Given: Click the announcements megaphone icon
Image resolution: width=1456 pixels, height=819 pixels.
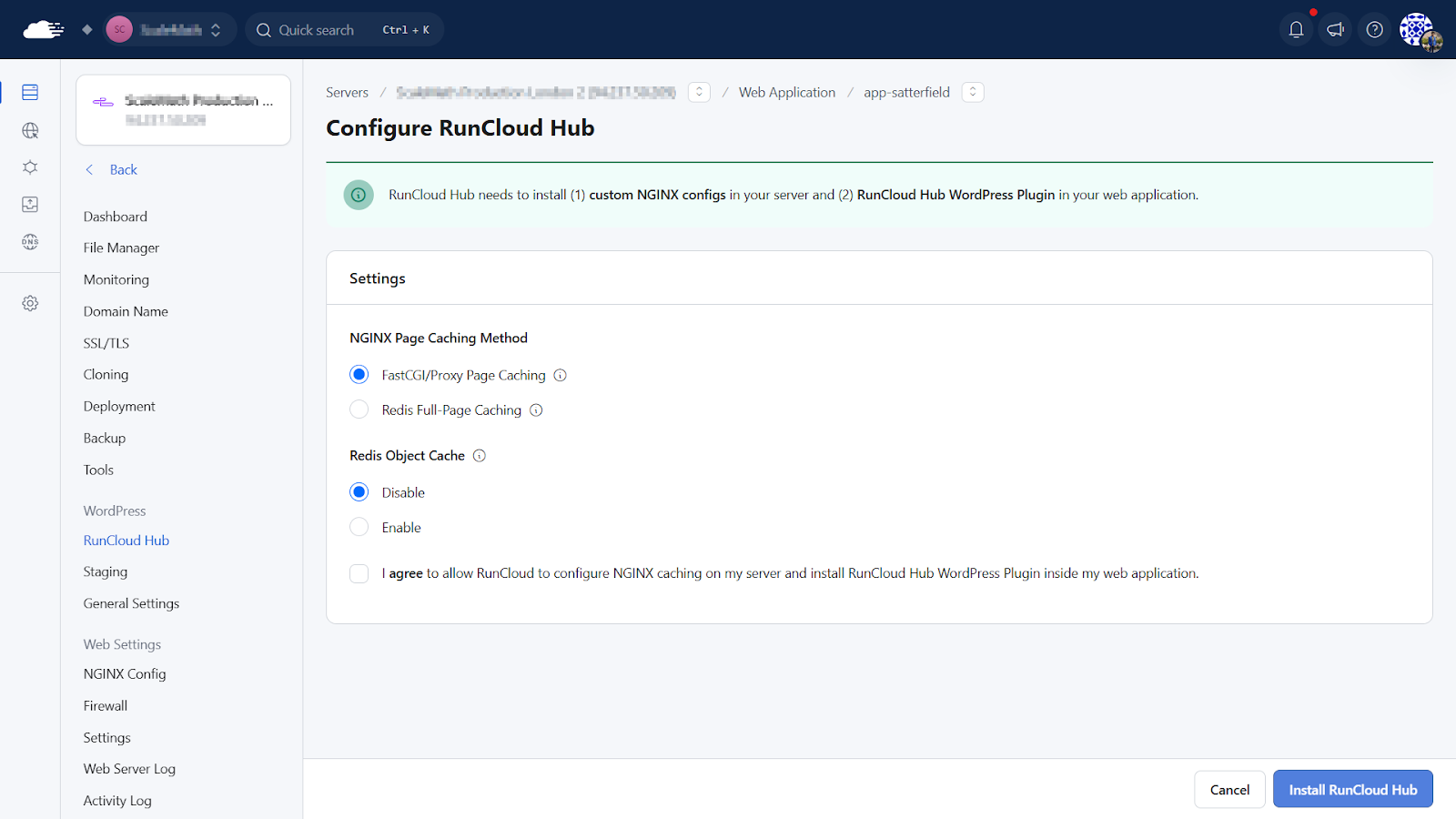Looking at the screenshot, I should coord(1335,30).
